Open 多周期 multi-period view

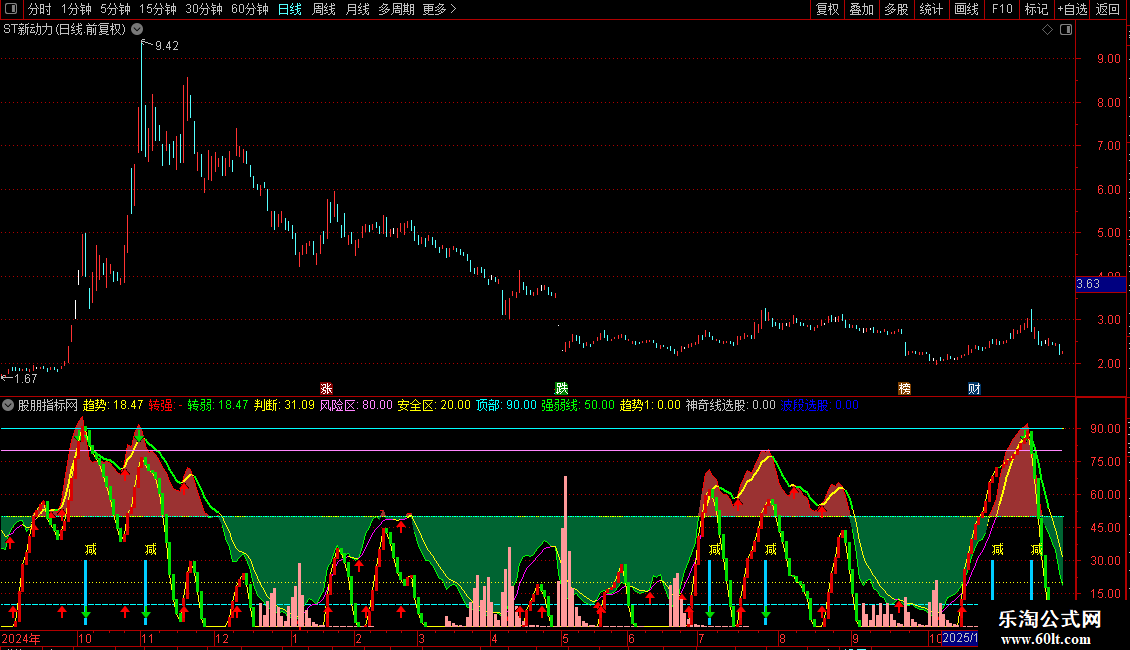[x=396, y=9]
